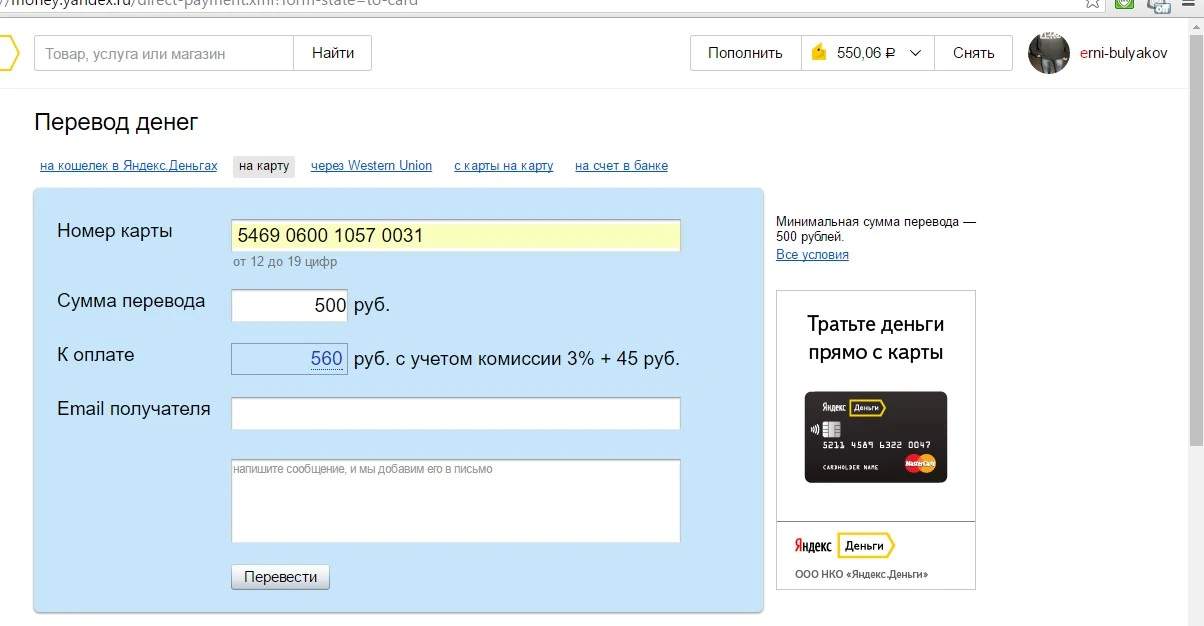
Task: Click the Номер карты input field
Action: [x=456, y=236]
